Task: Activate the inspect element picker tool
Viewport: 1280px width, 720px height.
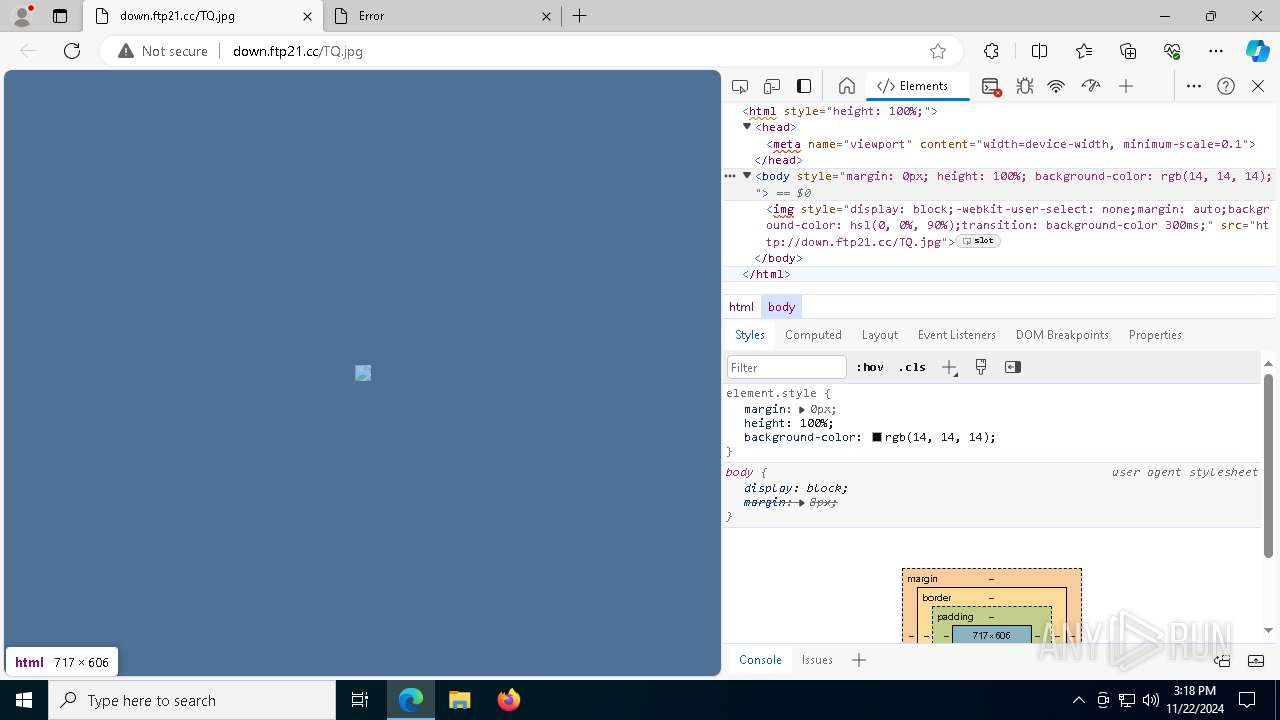Action: (740, 86)
